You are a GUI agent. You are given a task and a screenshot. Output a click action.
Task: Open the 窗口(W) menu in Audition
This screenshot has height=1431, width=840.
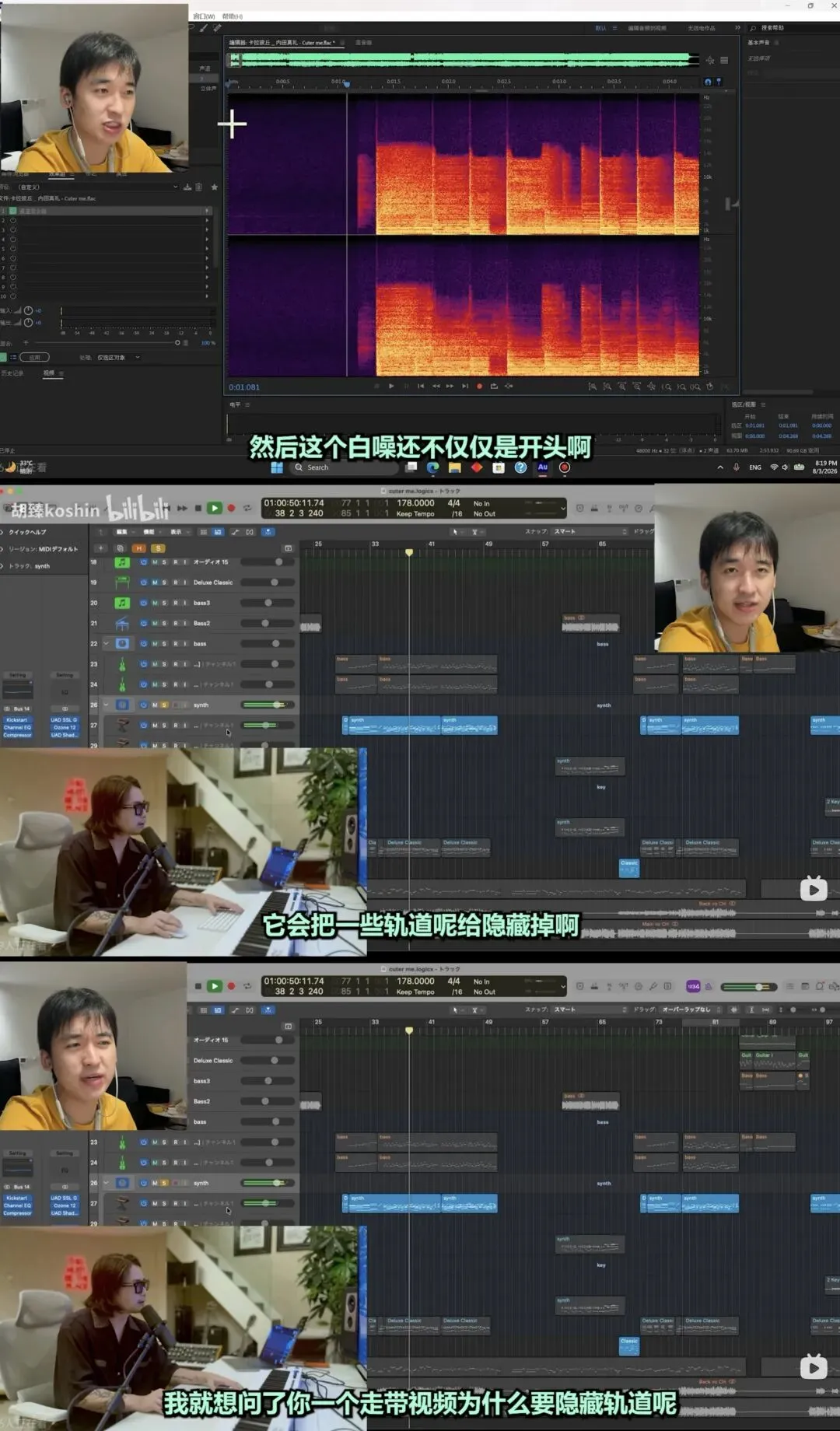205,16
